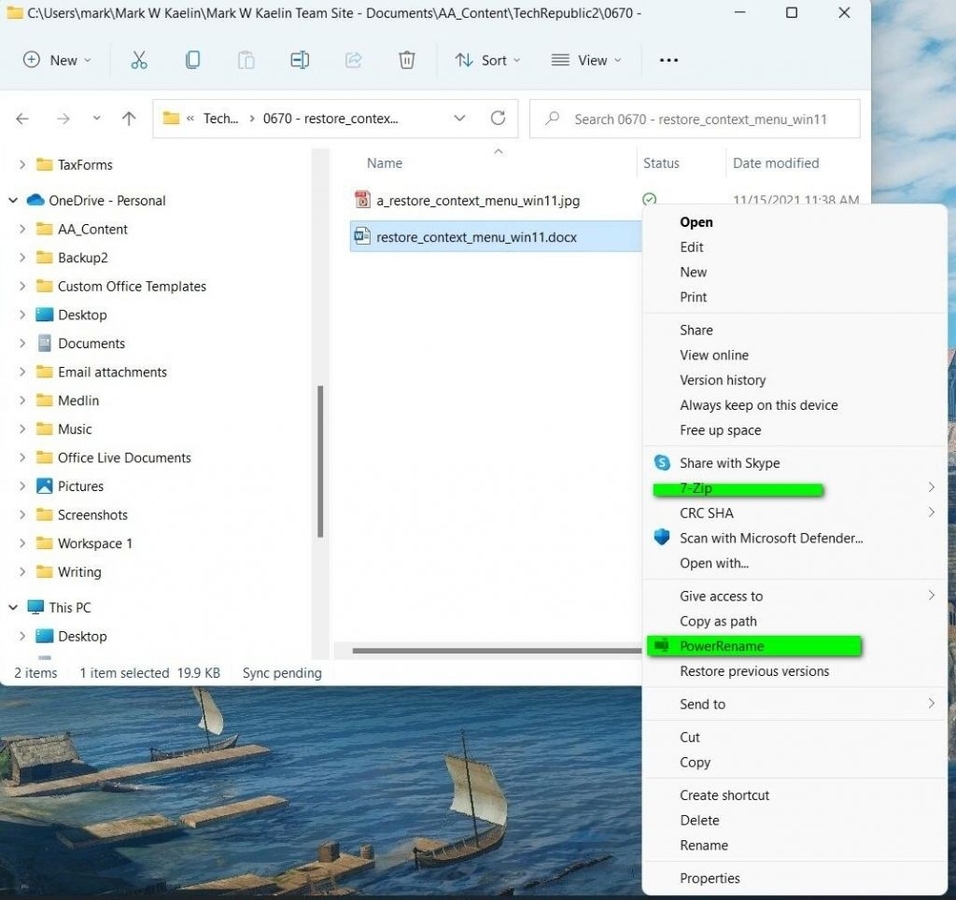956x900 pixels.
Task: Click the Delete trash icon in the toolbar
Action: coord(406,60)
